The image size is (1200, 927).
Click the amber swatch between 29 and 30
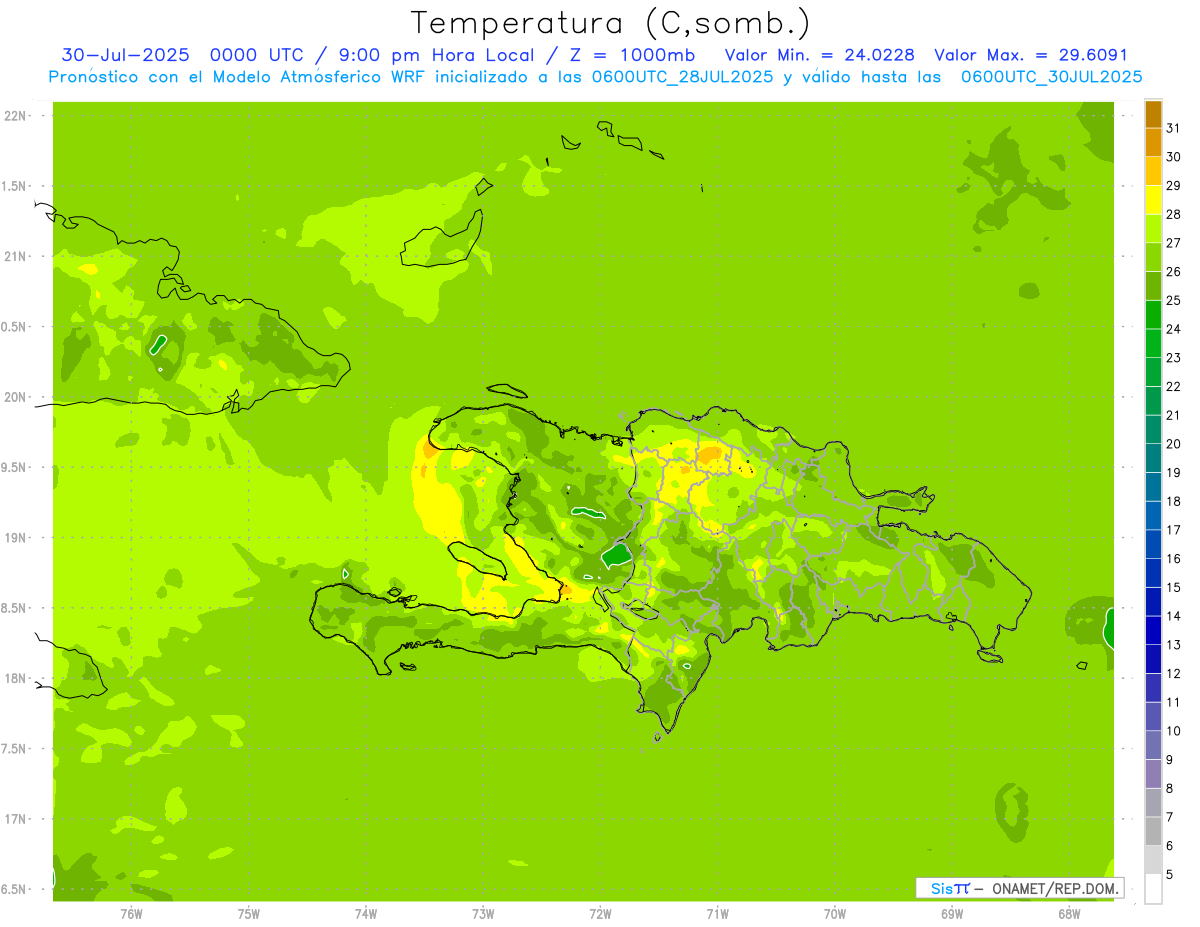(x=1153, y=171)
